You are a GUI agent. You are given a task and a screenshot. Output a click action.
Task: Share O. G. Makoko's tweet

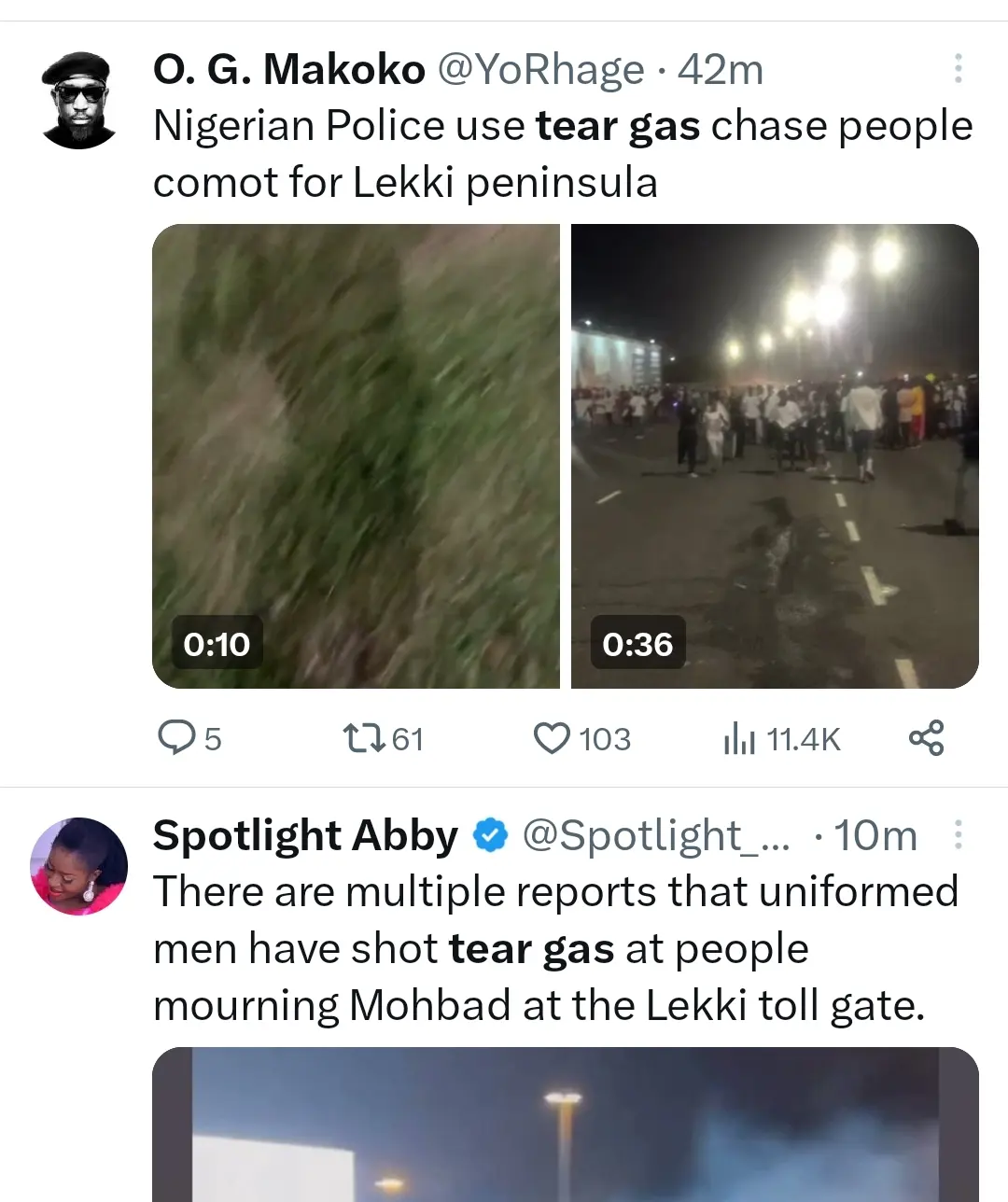tap(926, 738)
